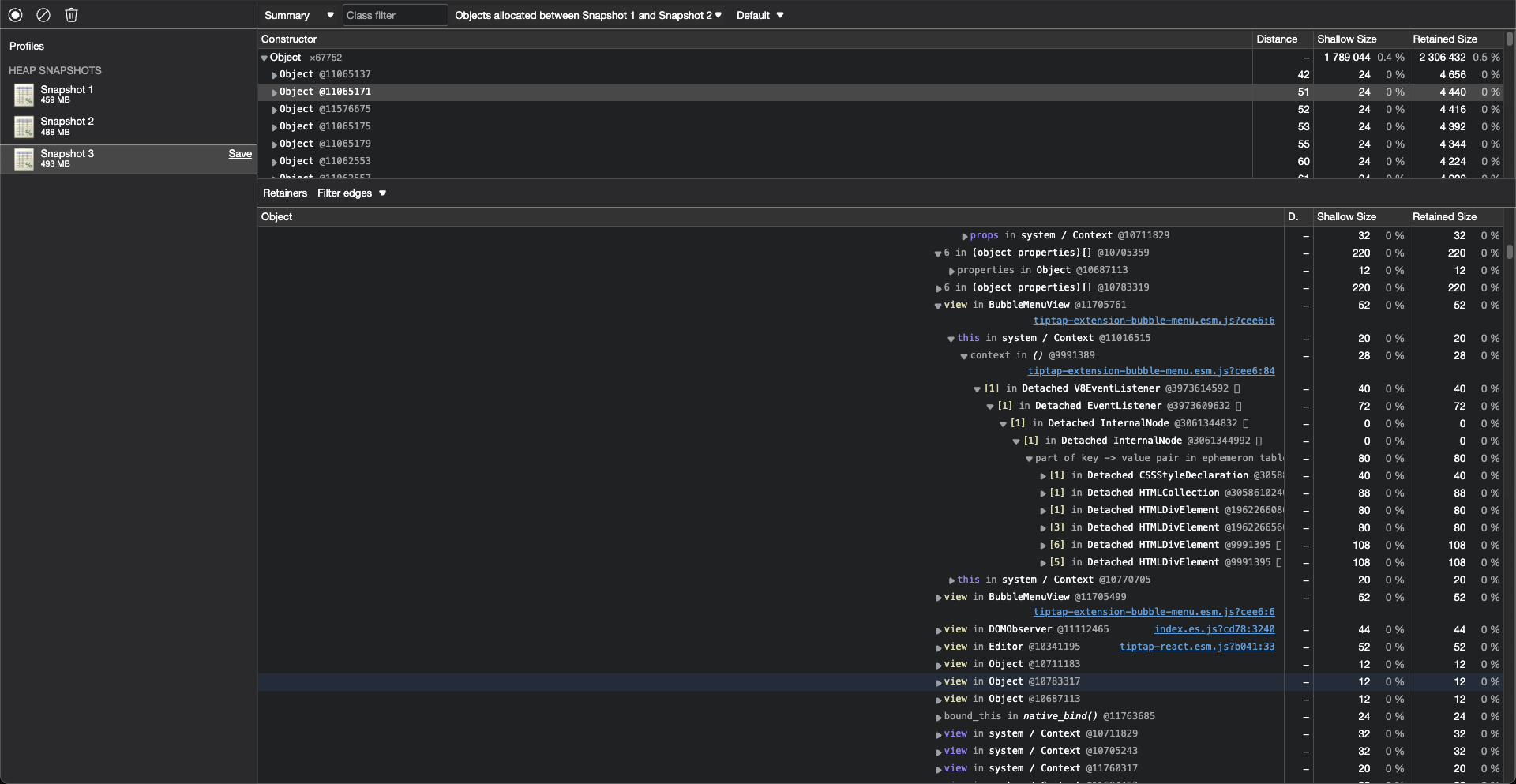This screenshot has height=784, width=1516.
Task: Click the clear all profiles icon
Action: (43, 15)
